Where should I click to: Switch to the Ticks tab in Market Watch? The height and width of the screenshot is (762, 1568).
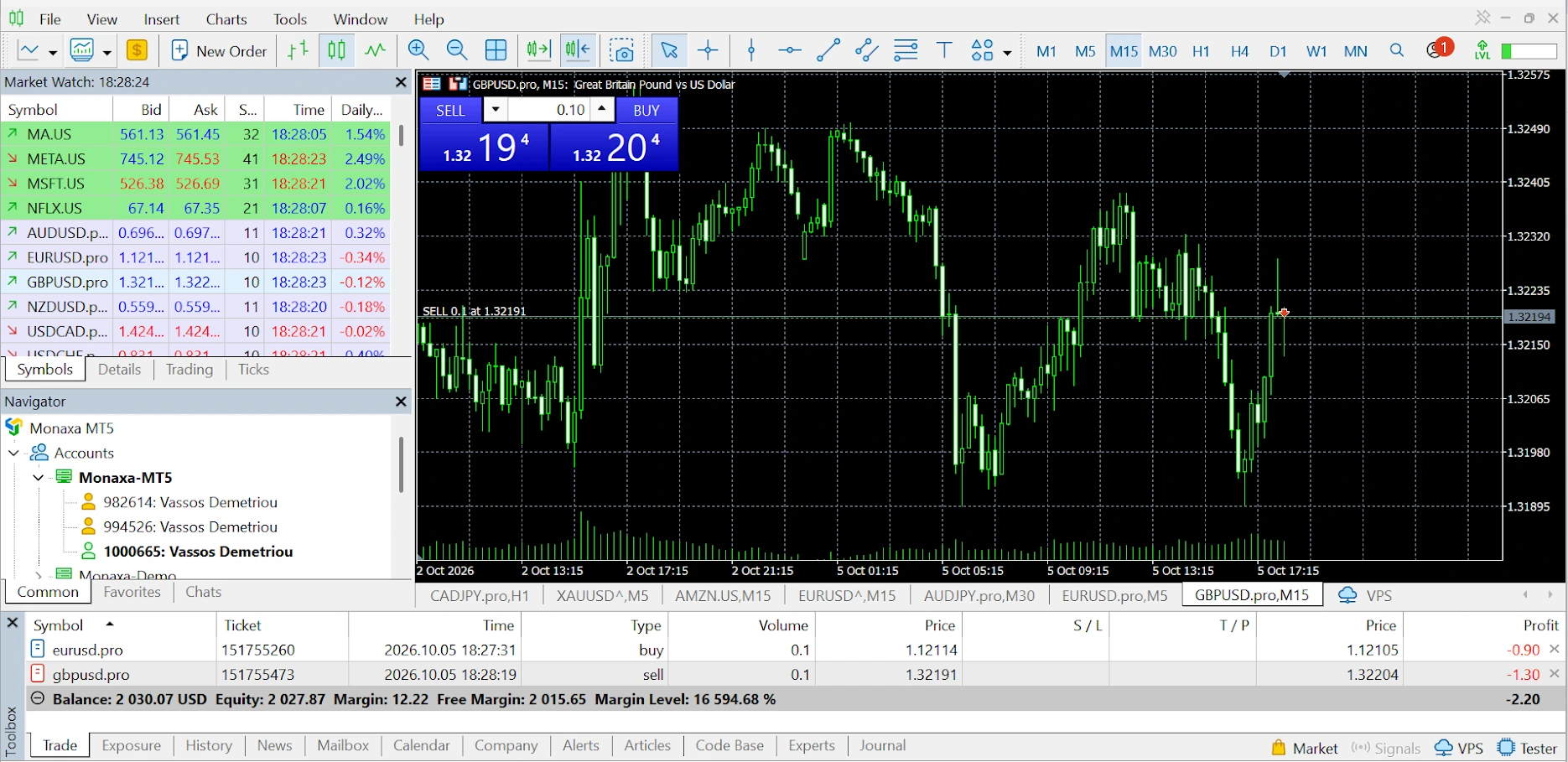[x=253, y=370]
